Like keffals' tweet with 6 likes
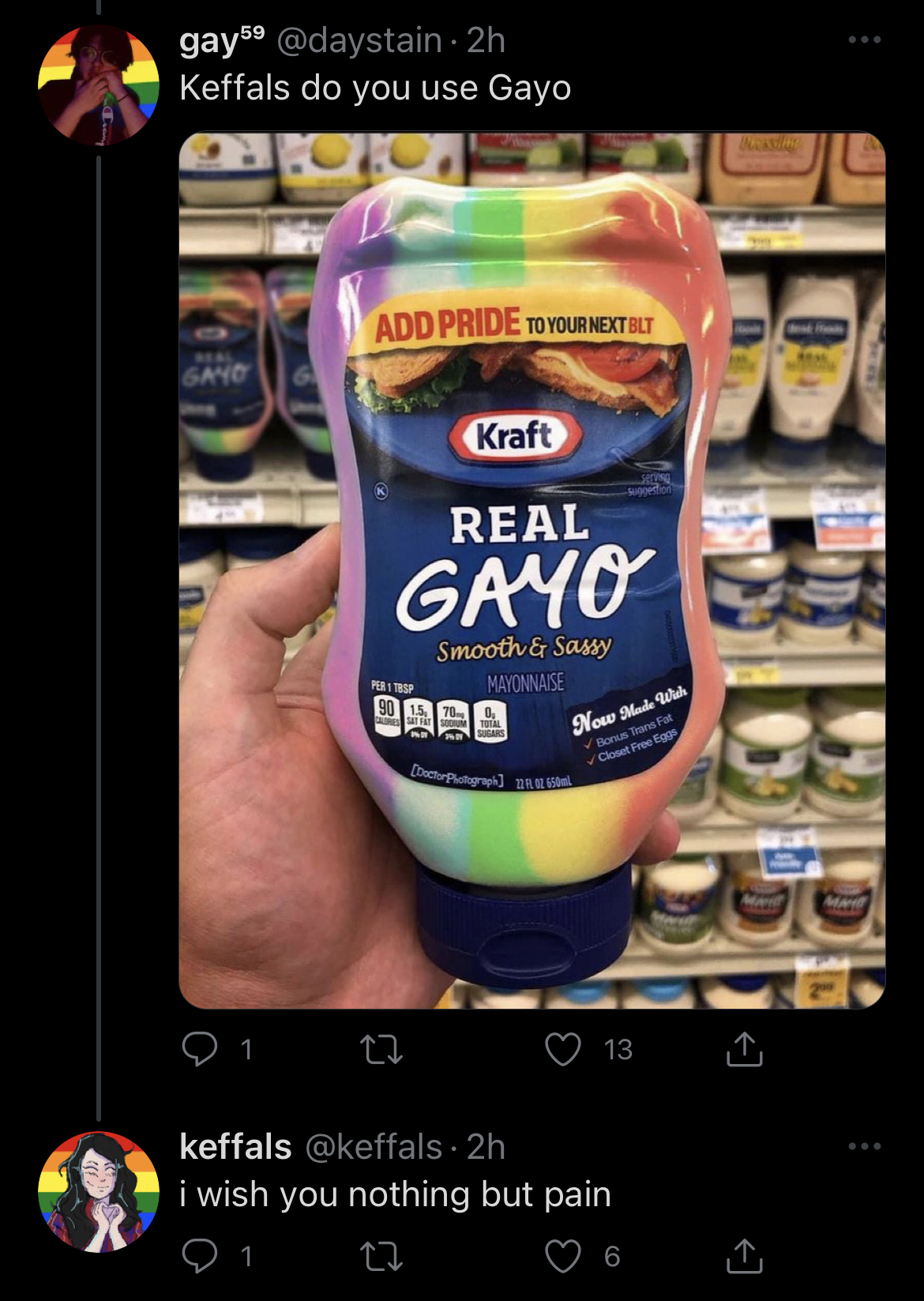 pos(563,1257)
